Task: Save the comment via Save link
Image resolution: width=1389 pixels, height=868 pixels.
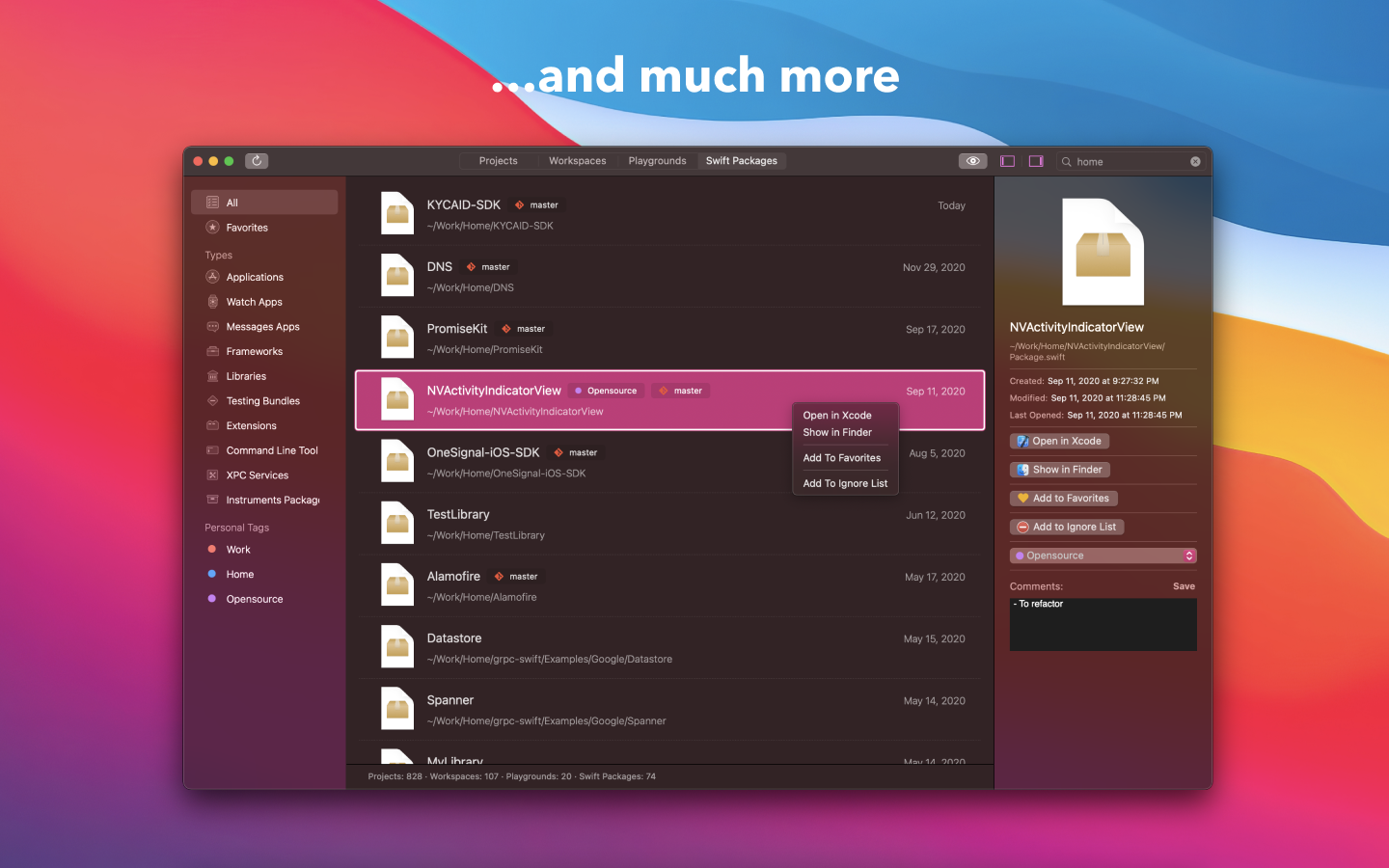Action: pos(1184,586)
